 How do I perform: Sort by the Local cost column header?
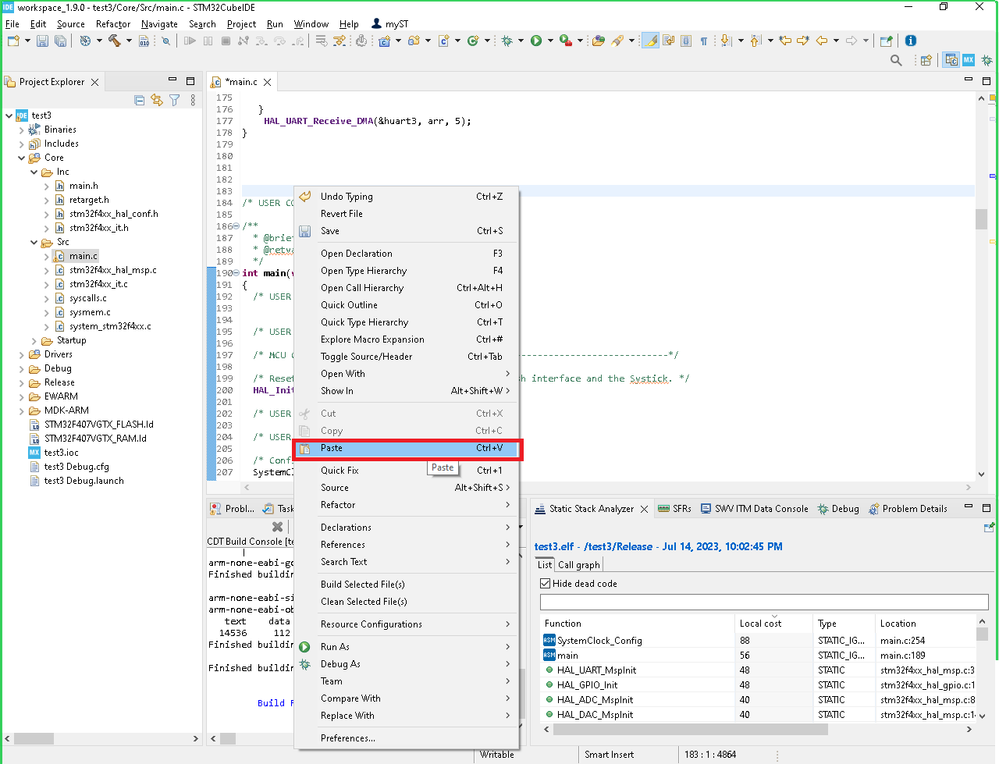coord(773,624)
